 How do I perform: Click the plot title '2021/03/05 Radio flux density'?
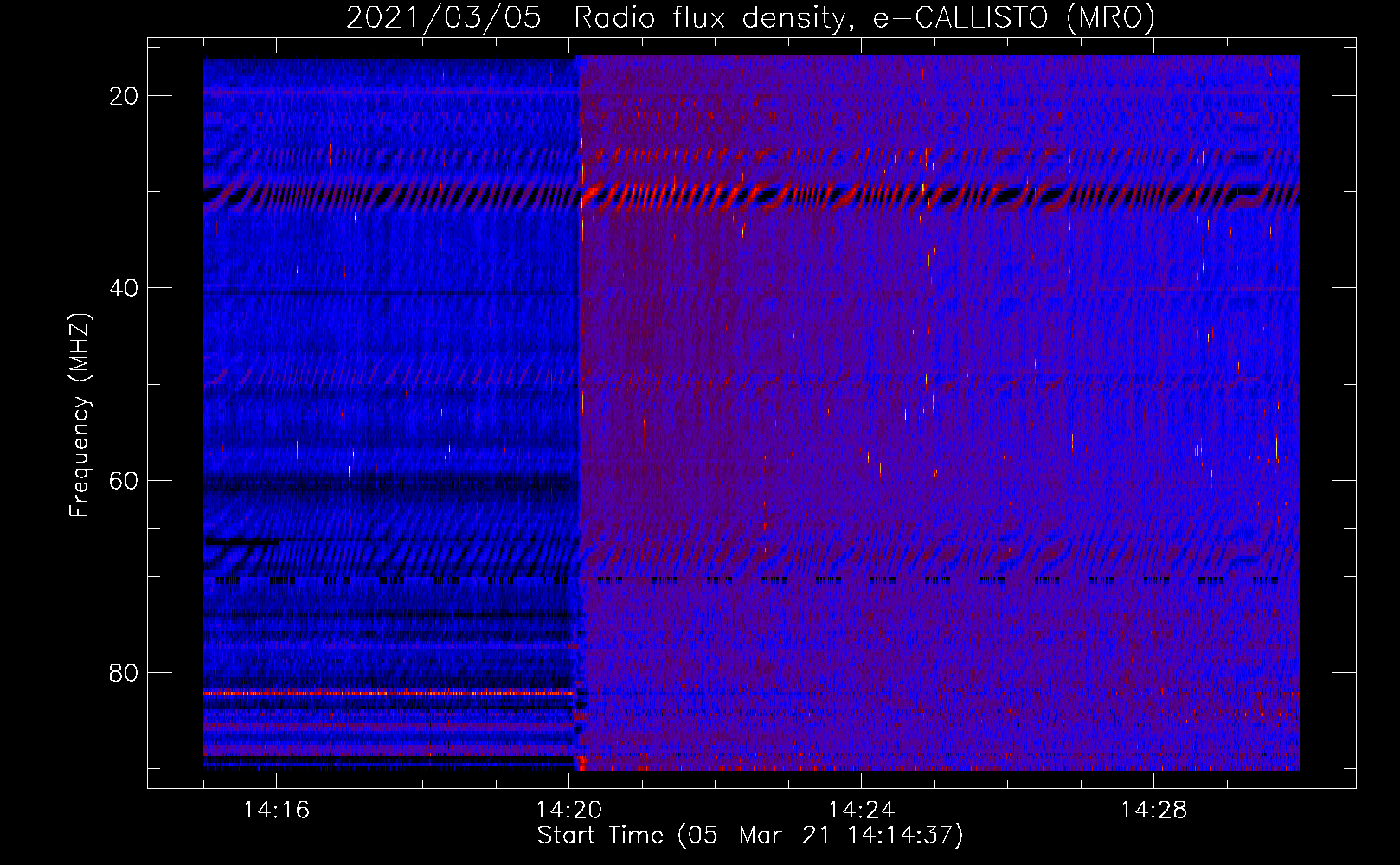[750, 17]
